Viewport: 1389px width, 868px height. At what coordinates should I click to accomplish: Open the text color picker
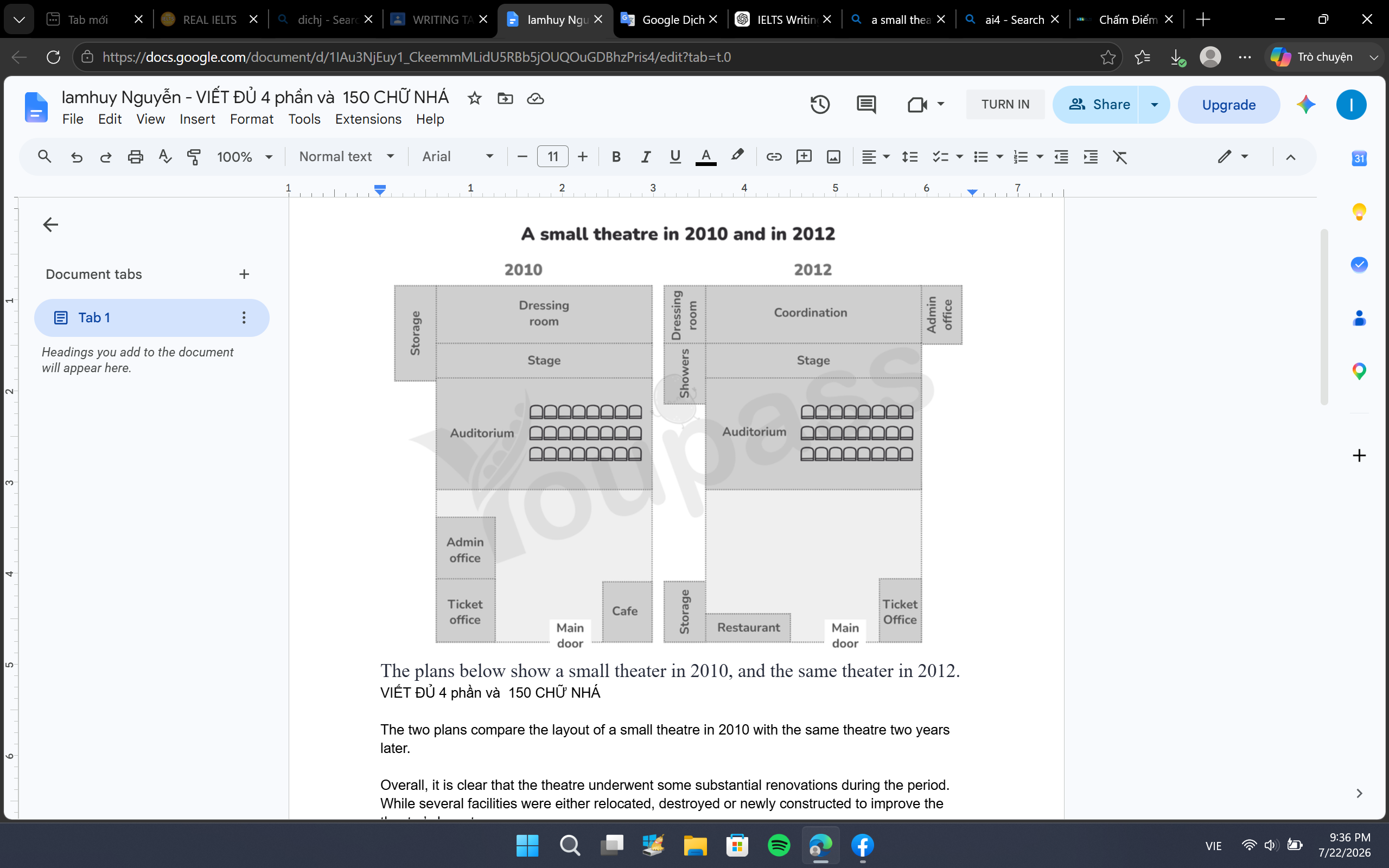[x=705, y=157]
